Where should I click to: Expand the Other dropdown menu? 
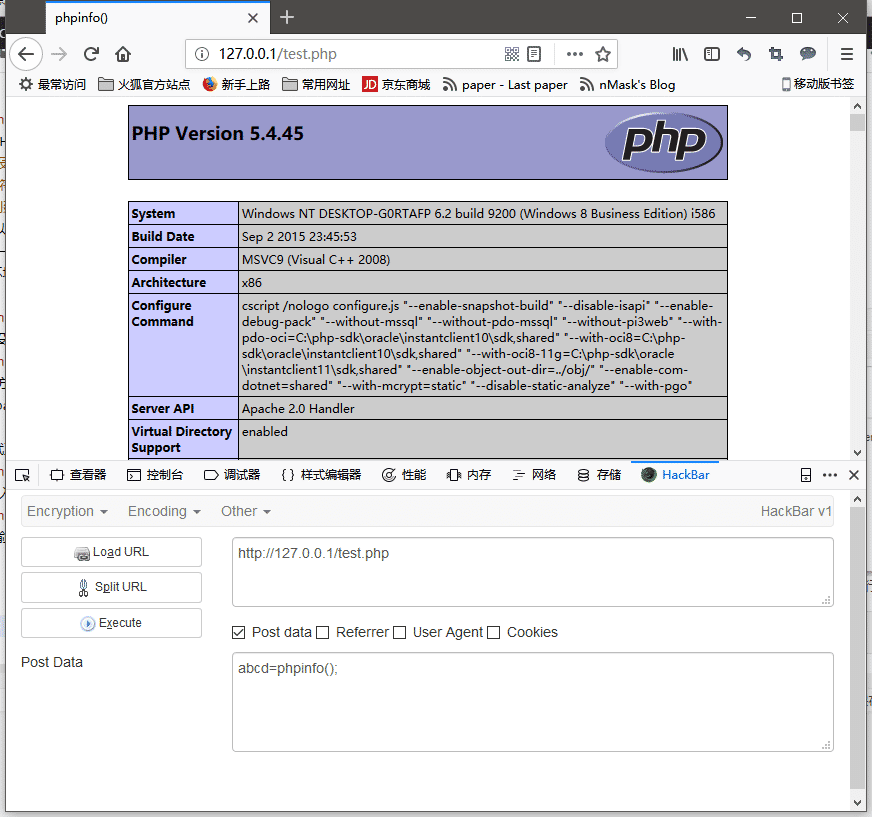pos(246,511)
